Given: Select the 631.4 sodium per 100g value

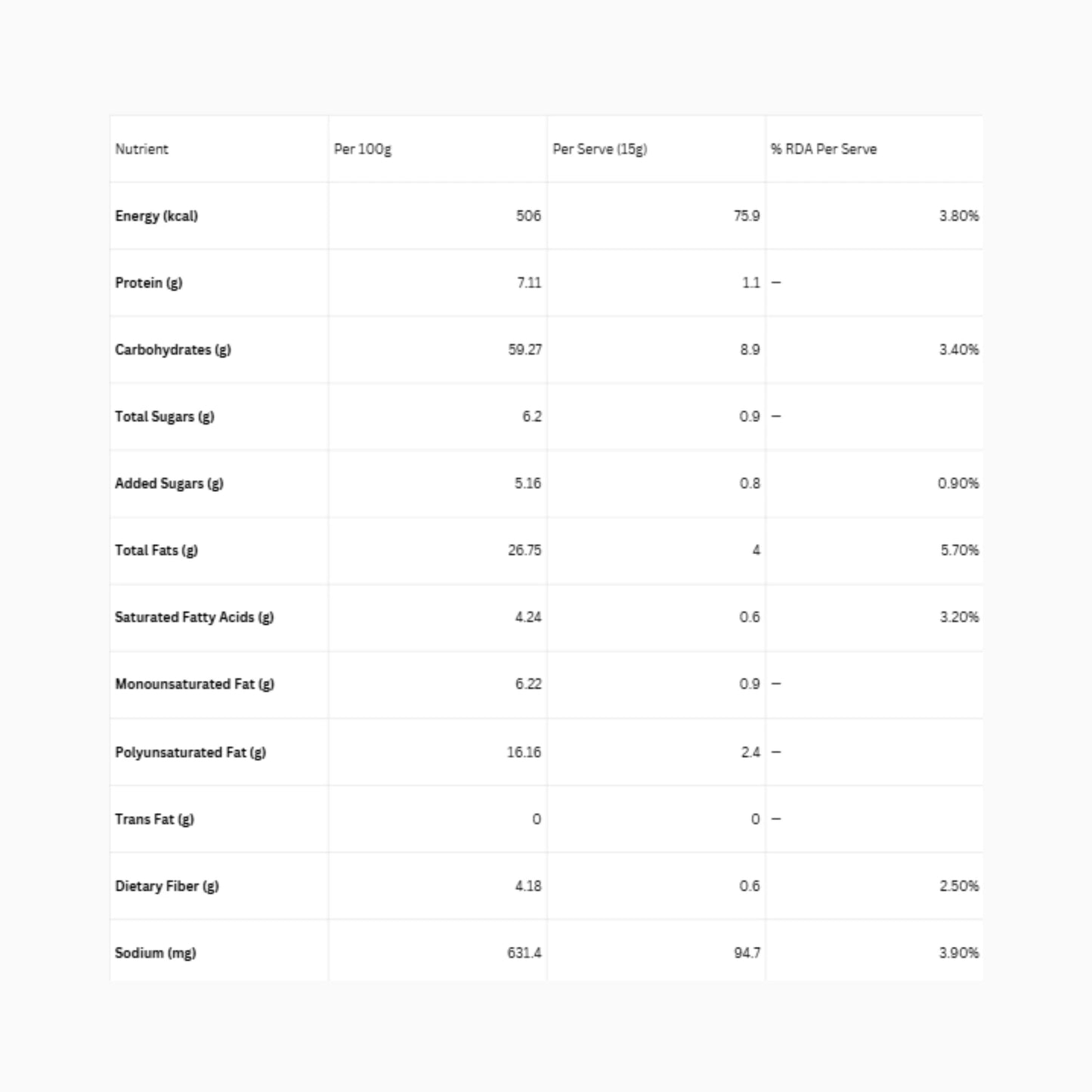Looking at the screenshot, I should pos(524,953).
